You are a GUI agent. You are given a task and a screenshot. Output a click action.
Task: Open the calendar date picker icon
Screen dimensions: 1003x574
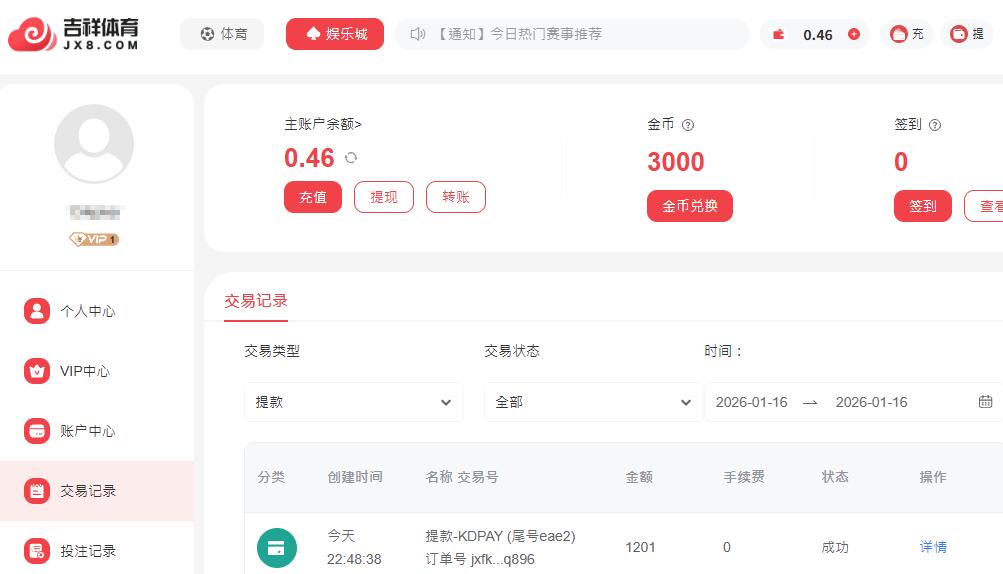tap(985, 402)
